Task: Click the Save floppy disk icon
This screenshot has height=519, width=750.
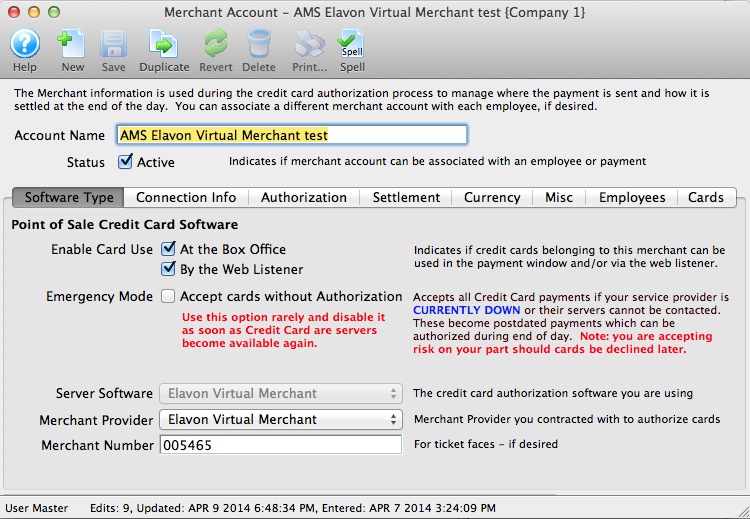Action: [113, 44]
